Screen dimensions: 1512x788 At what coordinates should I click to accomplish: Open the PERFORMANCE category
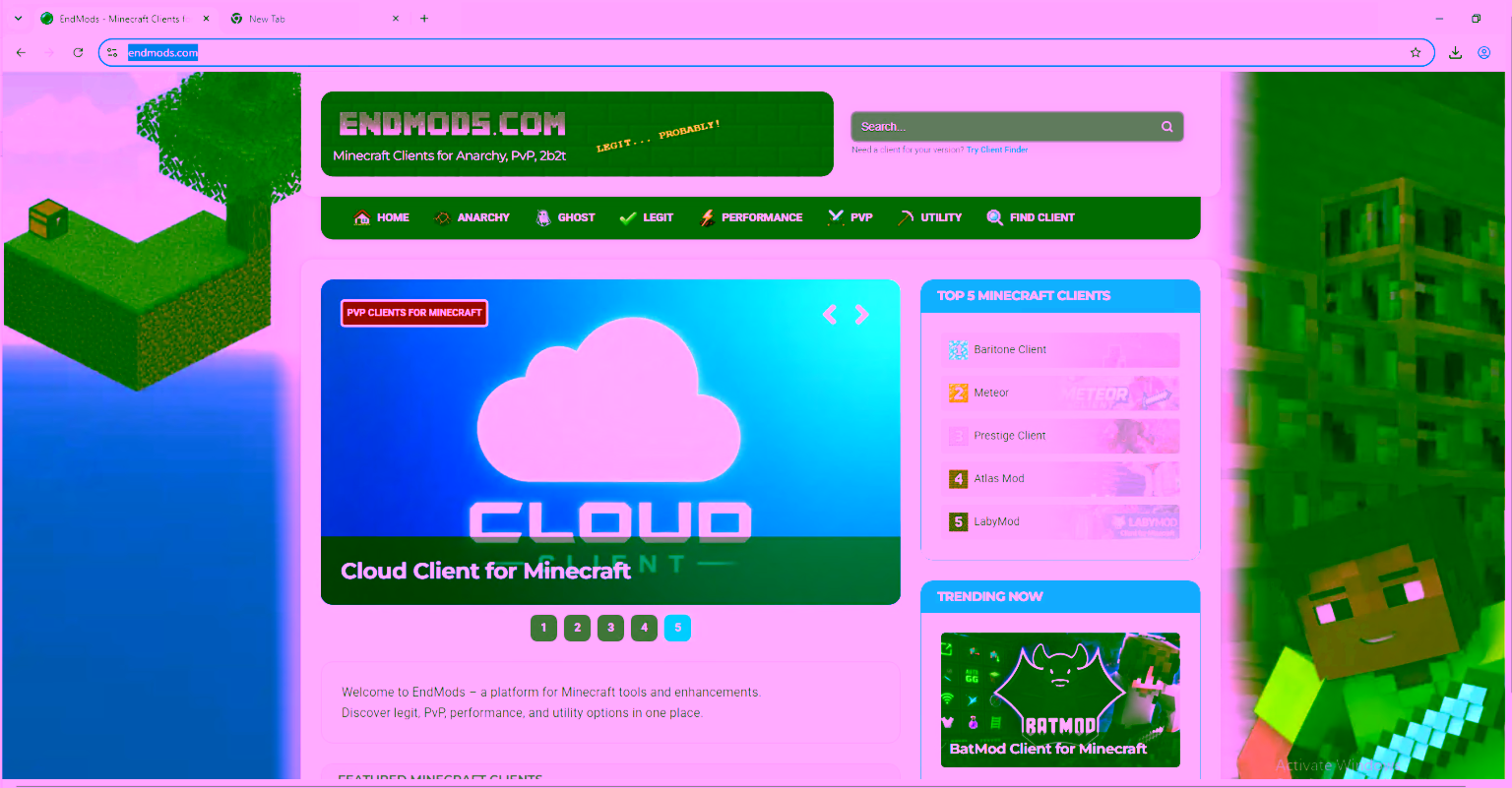pyautogui.click(x=750, y=217)
